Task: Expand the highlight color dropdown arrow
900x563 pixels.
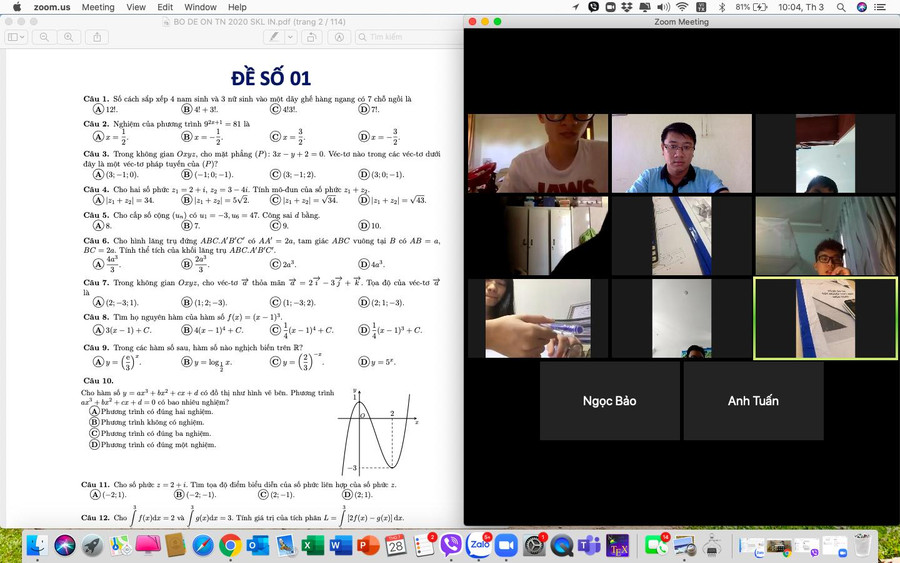Action: click(289, 37)
